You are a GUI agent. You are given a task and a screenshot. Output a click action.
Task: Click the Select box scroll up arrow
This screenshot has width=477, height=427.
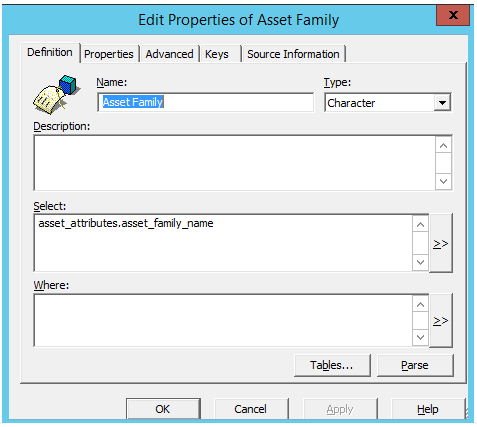click(x=420, y=225)
